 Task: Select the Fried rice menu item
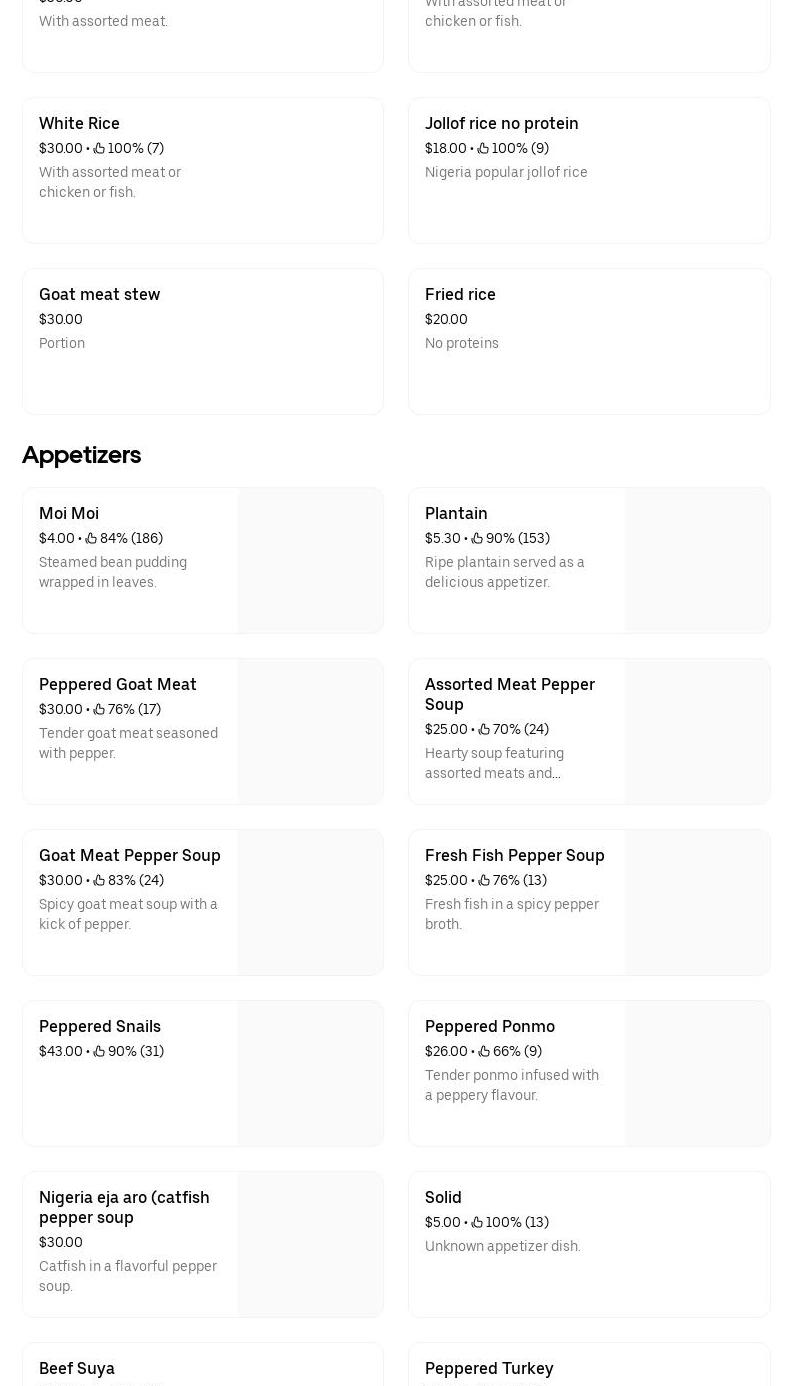(x=589, y=341)
